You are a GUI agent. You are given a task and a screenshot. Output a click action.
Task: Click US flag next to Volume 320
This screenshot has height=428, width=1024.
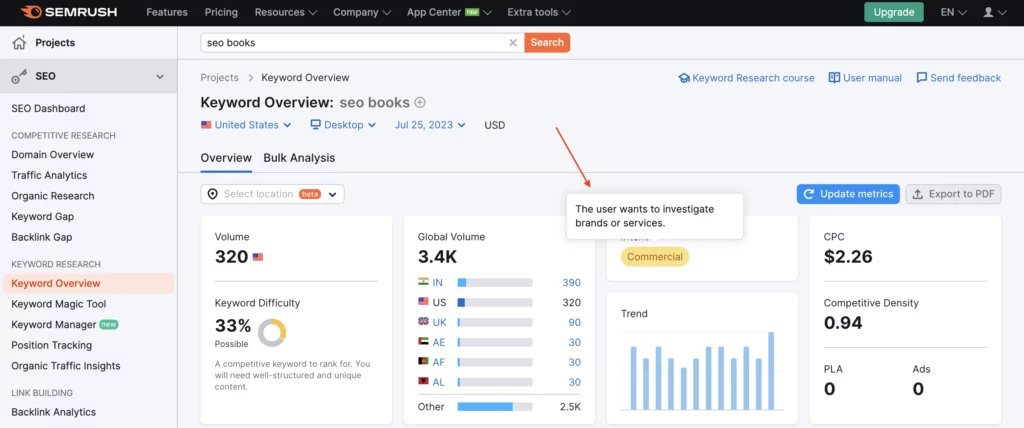coord(258,257)
